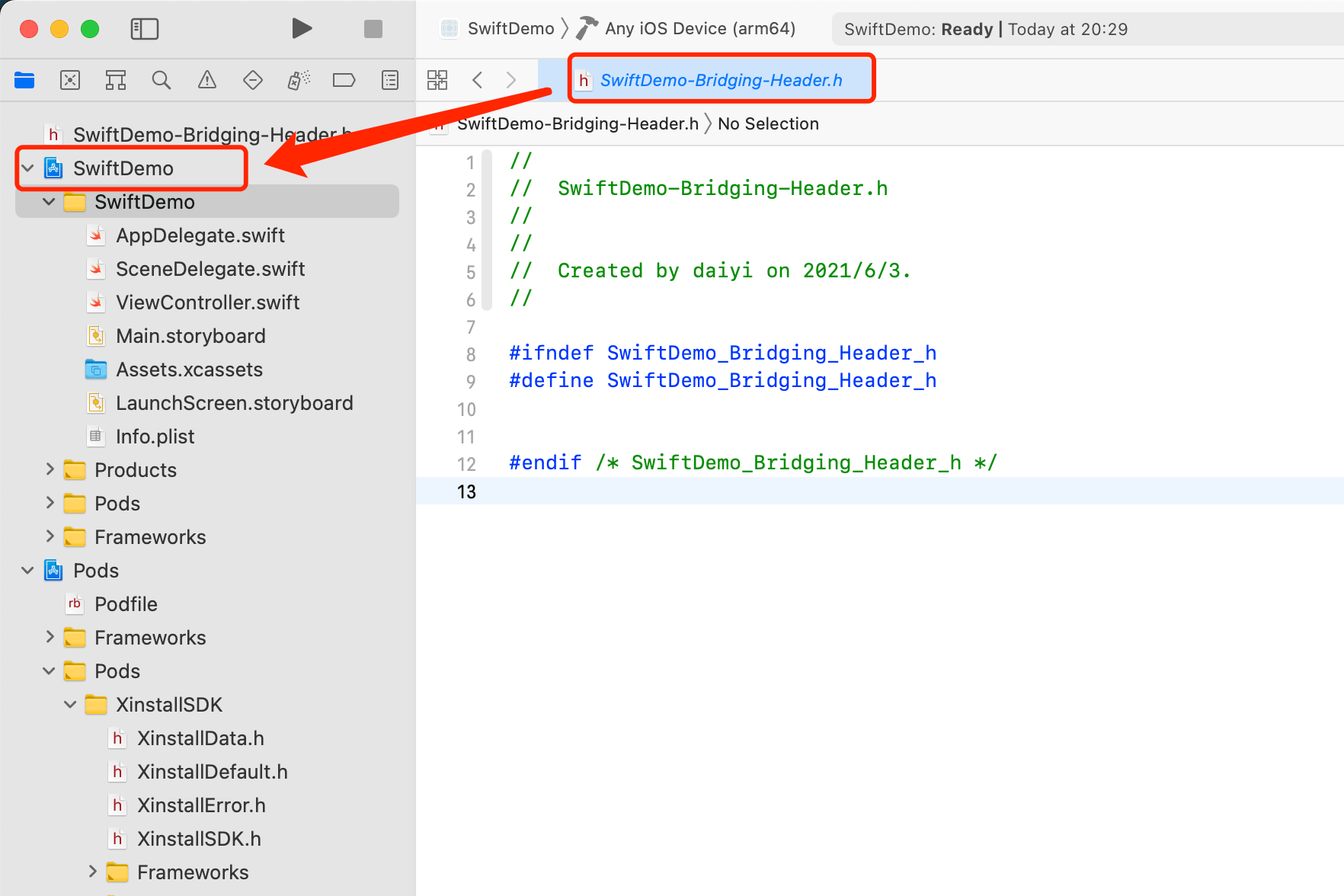Open XinstallSDK.h

pos(199,839)
